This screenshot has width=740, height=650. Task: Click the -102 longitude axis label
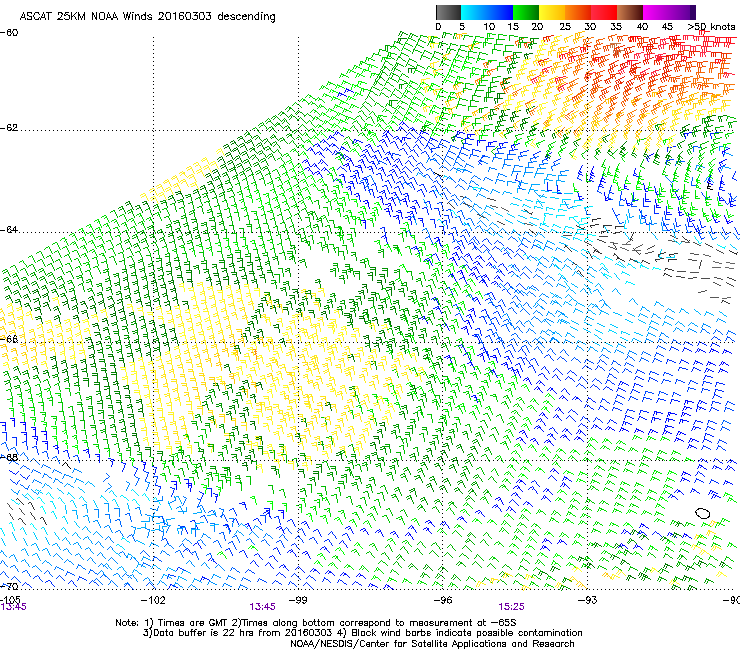click(x=153, y=600)
